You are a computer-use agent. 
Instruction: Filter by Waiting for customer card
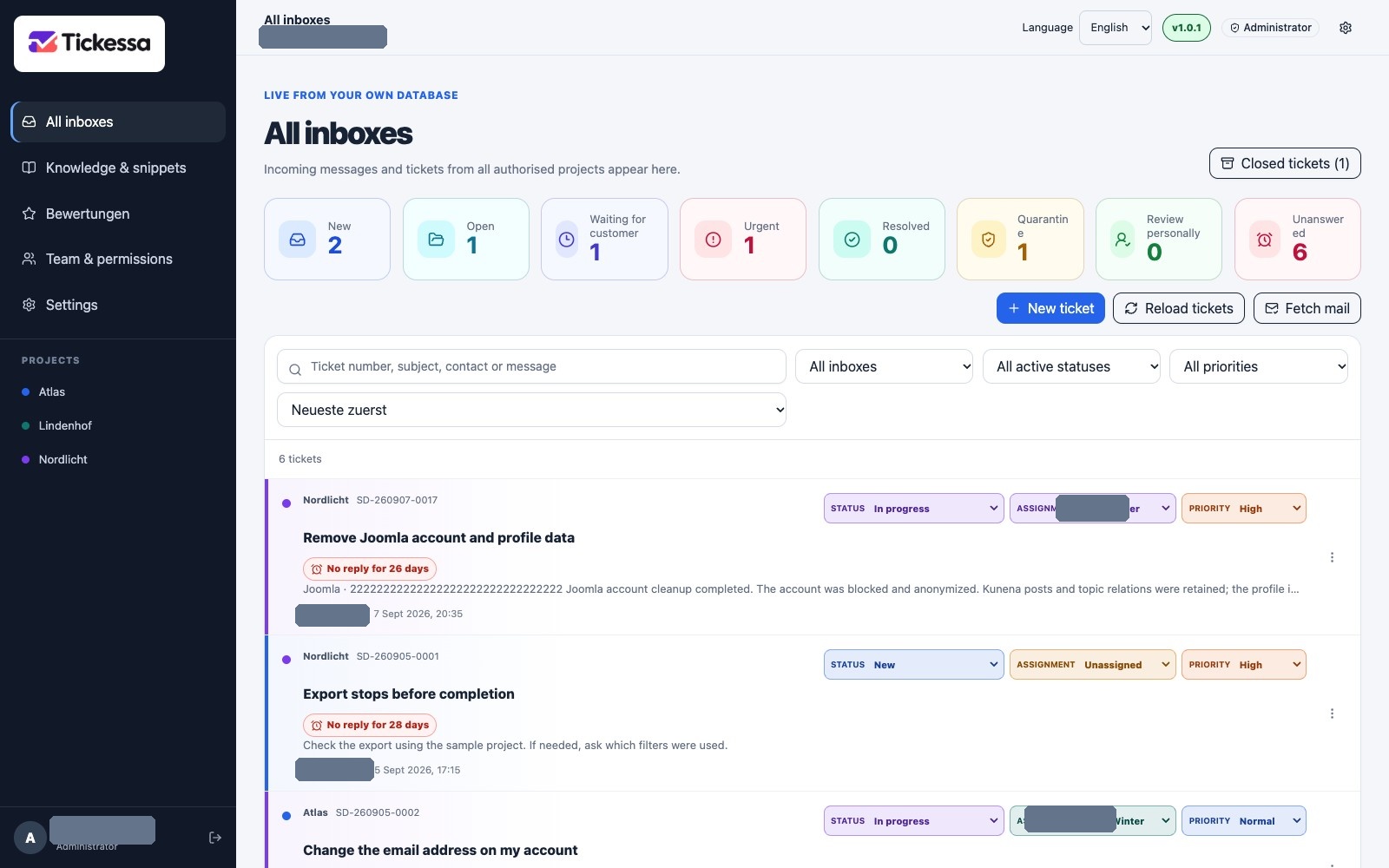pos(604,240)
